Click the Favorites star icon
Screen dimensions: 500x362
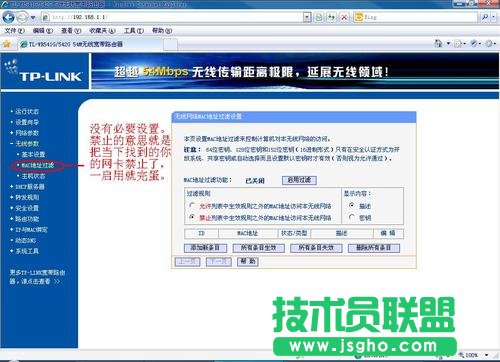(7, 44)
